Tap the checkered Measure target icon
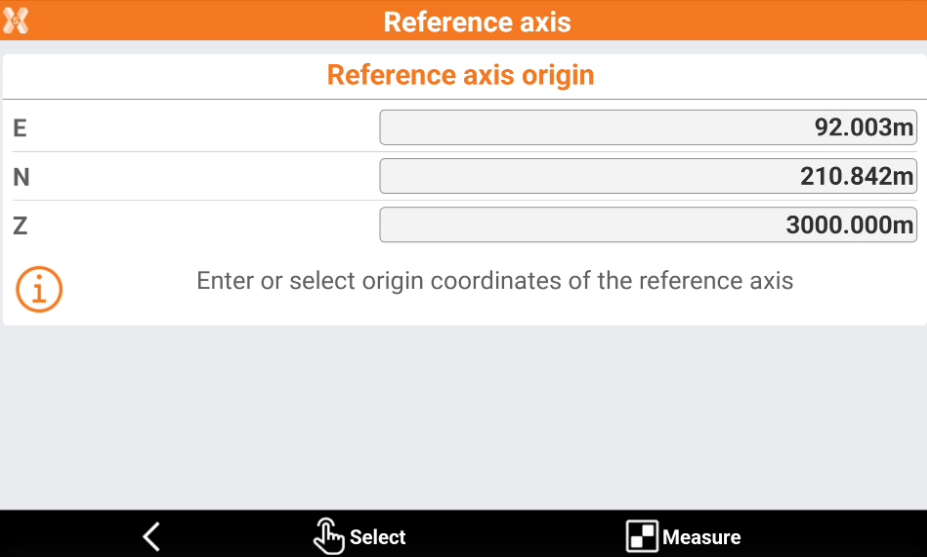Screen dimensions: 927x557 [641, 537]
